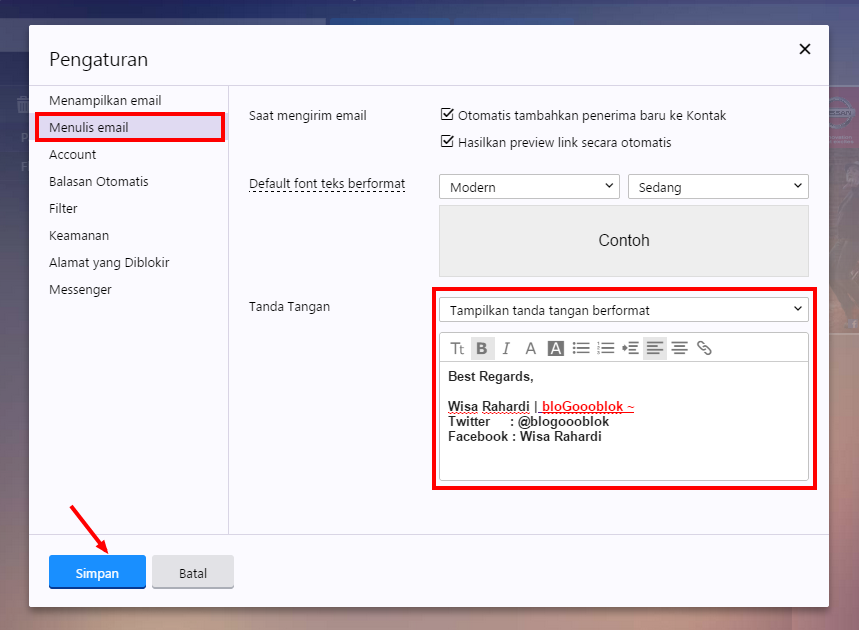Toggle italic formatting in signature editor
Viewport: 859px width, 630px height.
(506, 348)
